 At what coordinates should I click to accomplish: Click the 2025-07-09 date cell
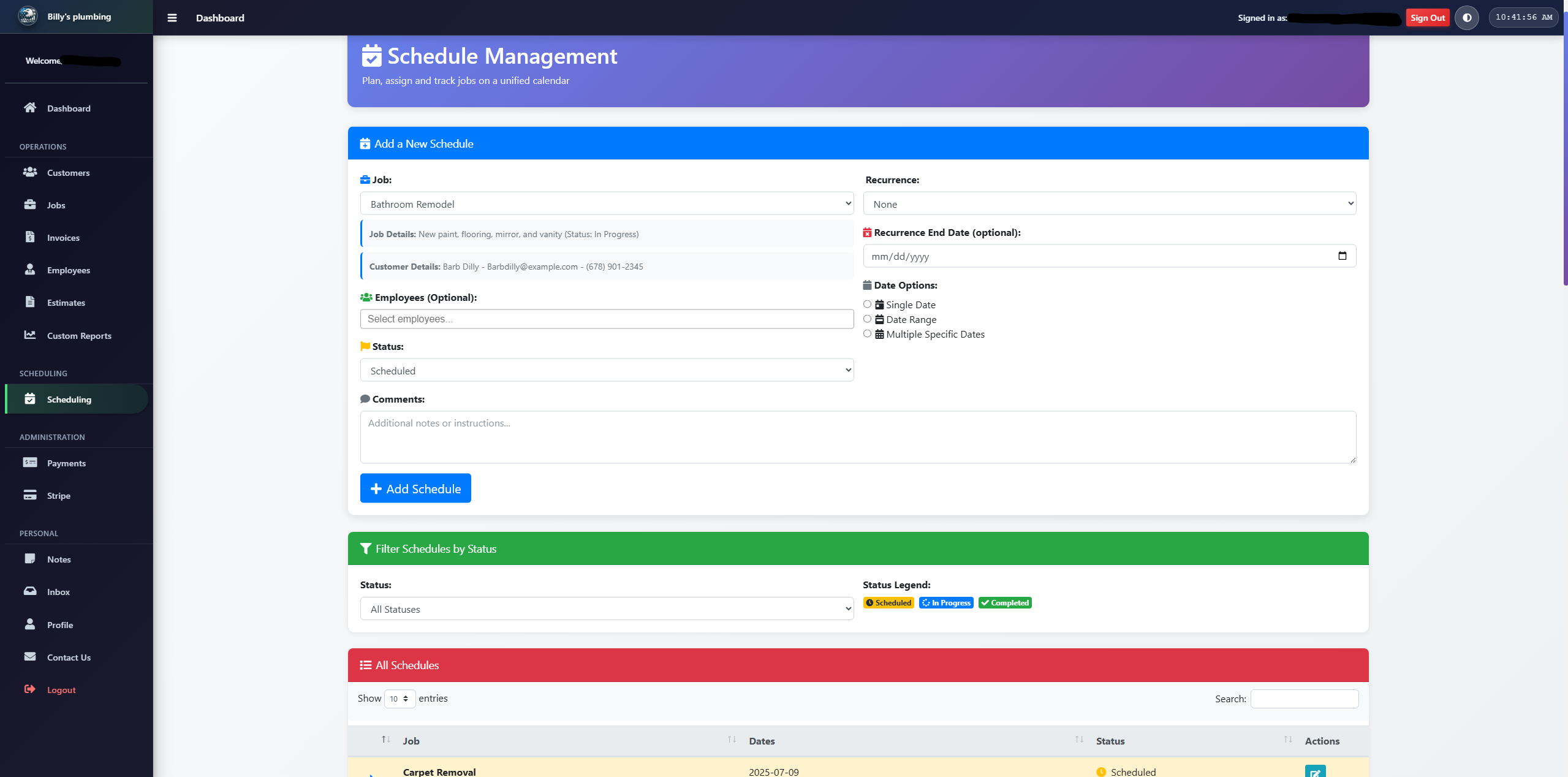[x=774, y=772]
